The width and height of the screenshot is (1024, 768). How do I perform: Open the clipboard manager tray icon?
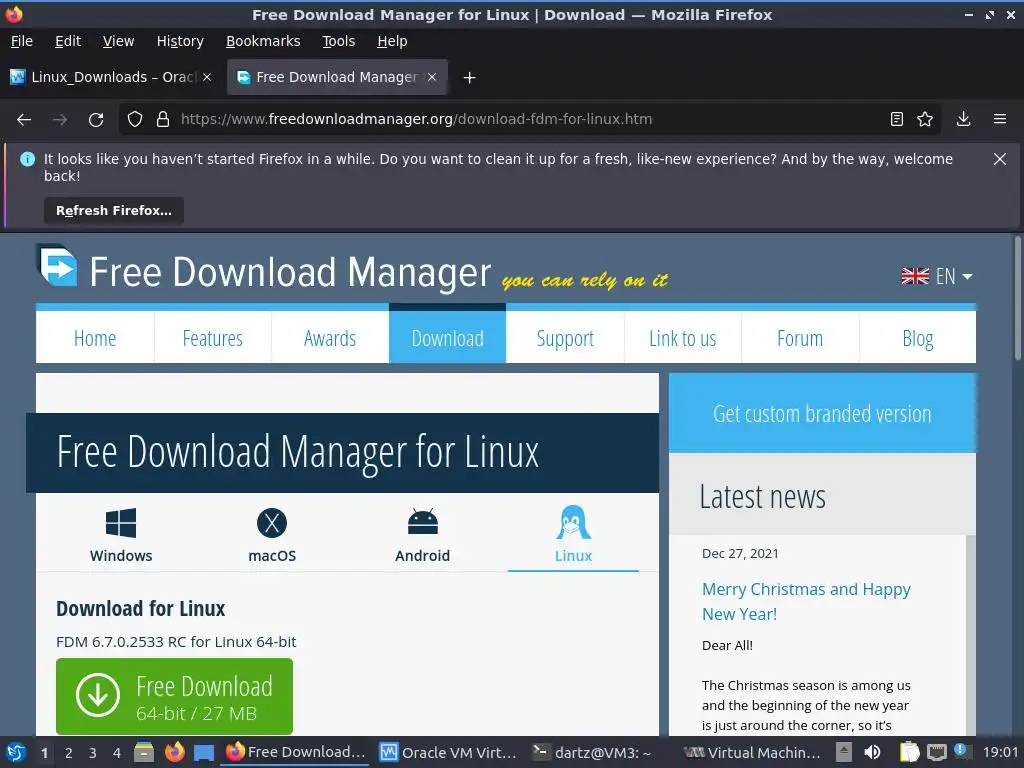click(x=909, y=753)
